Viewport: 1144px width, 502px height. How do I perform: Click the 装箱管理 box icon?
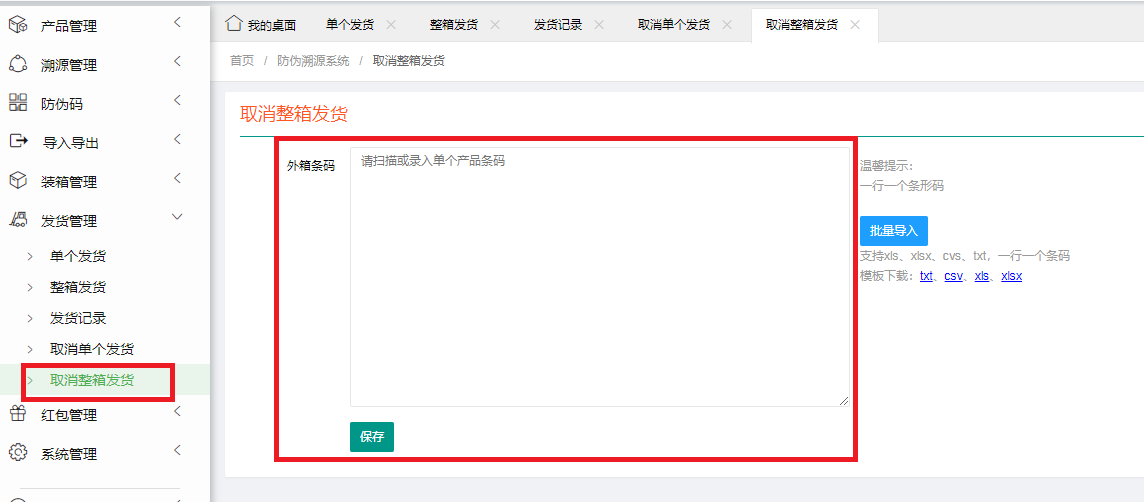[18, 181]
